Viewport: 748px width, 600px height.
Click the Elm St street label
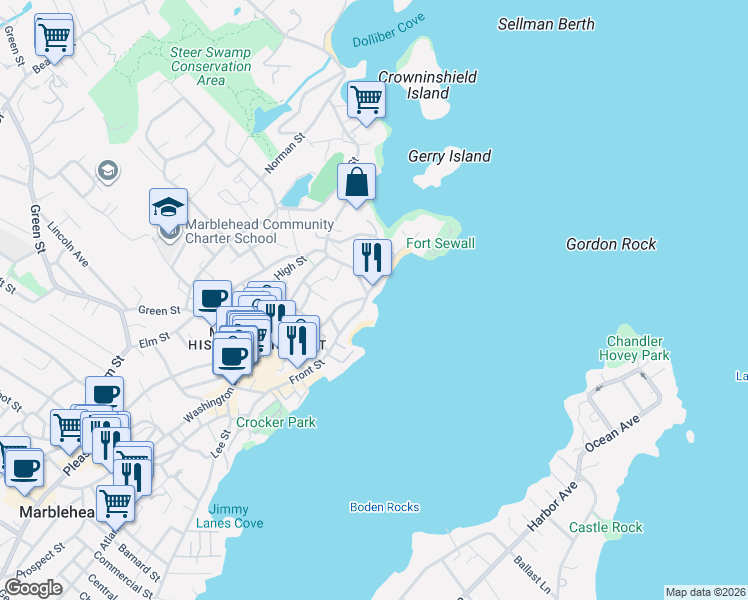(154, 341)
